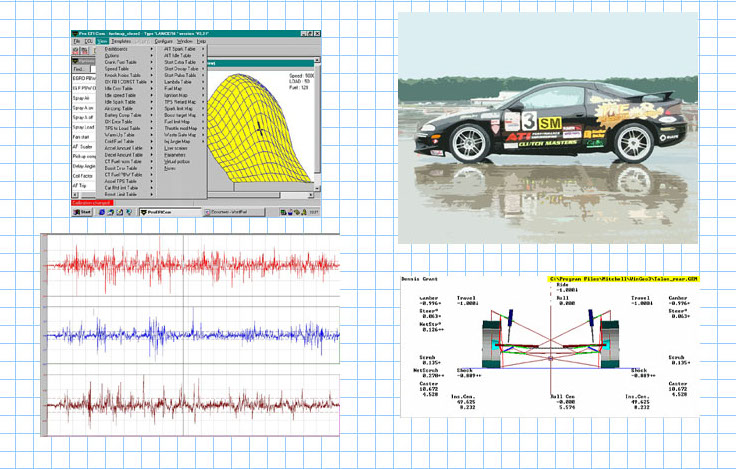Open the Templates menu

(121, 41)
